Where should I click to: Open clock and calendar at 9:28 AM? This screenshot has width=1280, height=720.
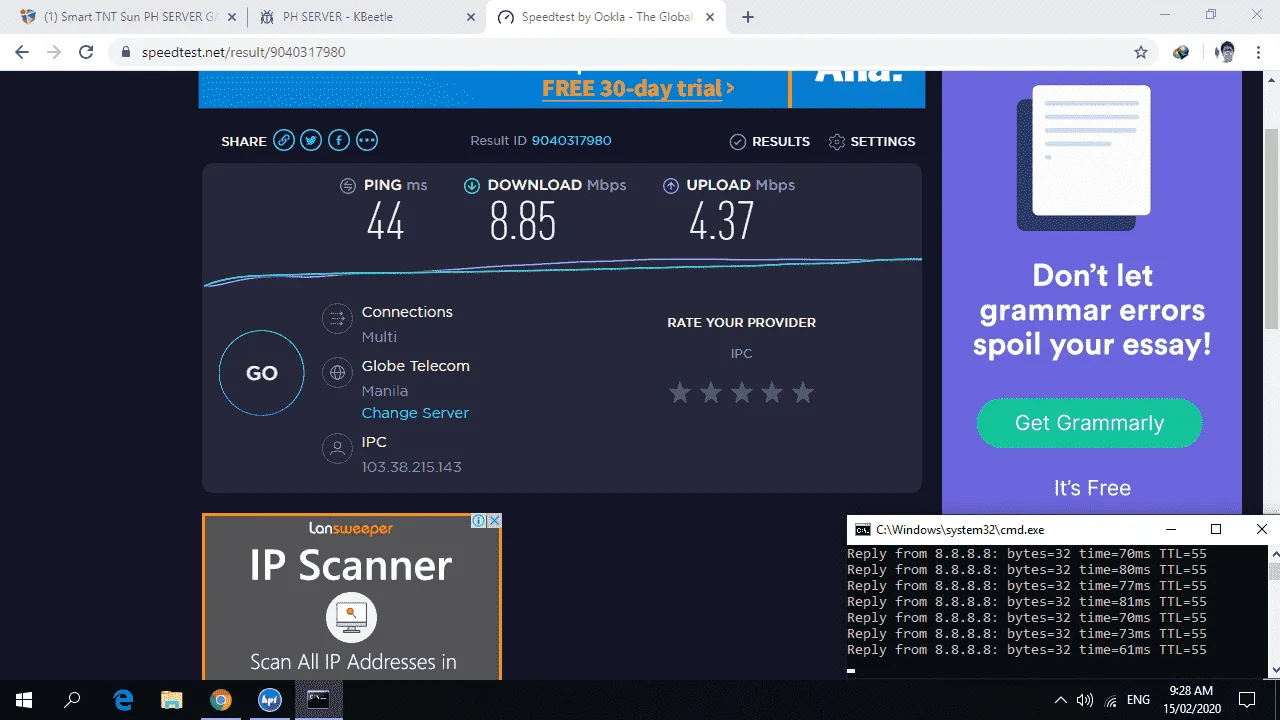[1190, 700]
